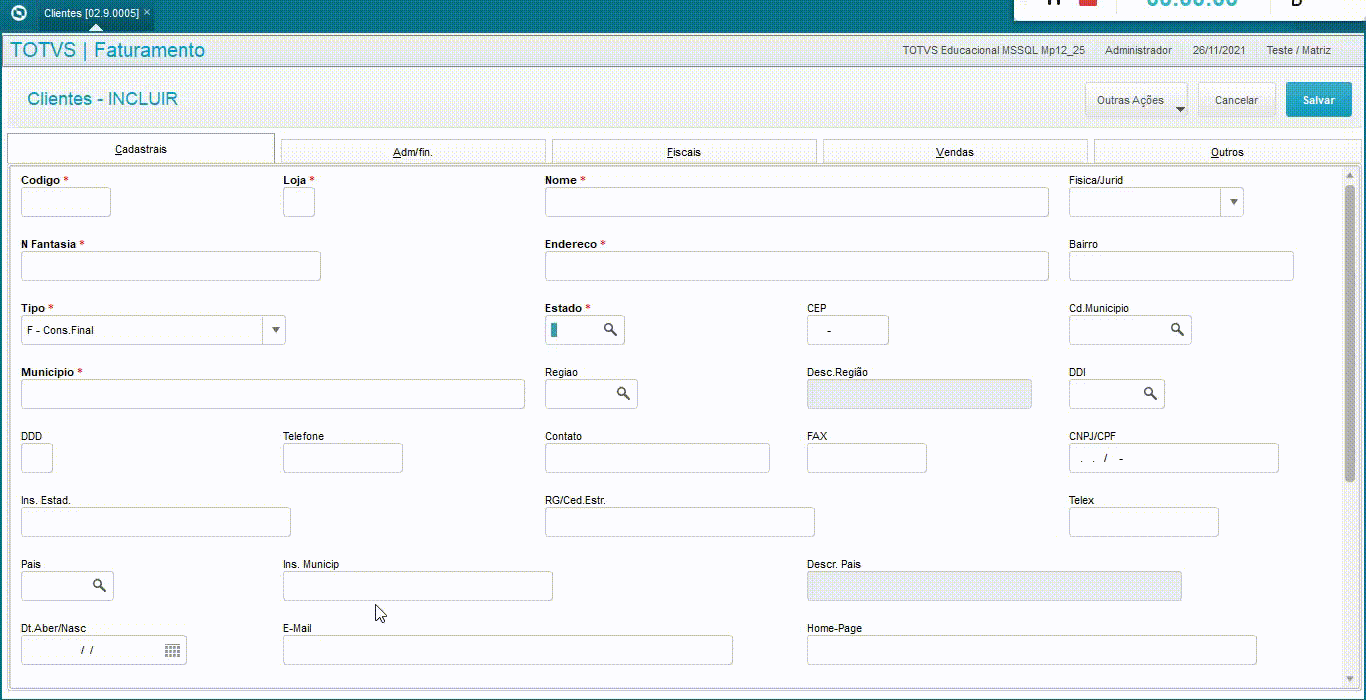Open Regiao lookup magnifier icon
This screenshot has height=700, width=1366.
(623, 394)
